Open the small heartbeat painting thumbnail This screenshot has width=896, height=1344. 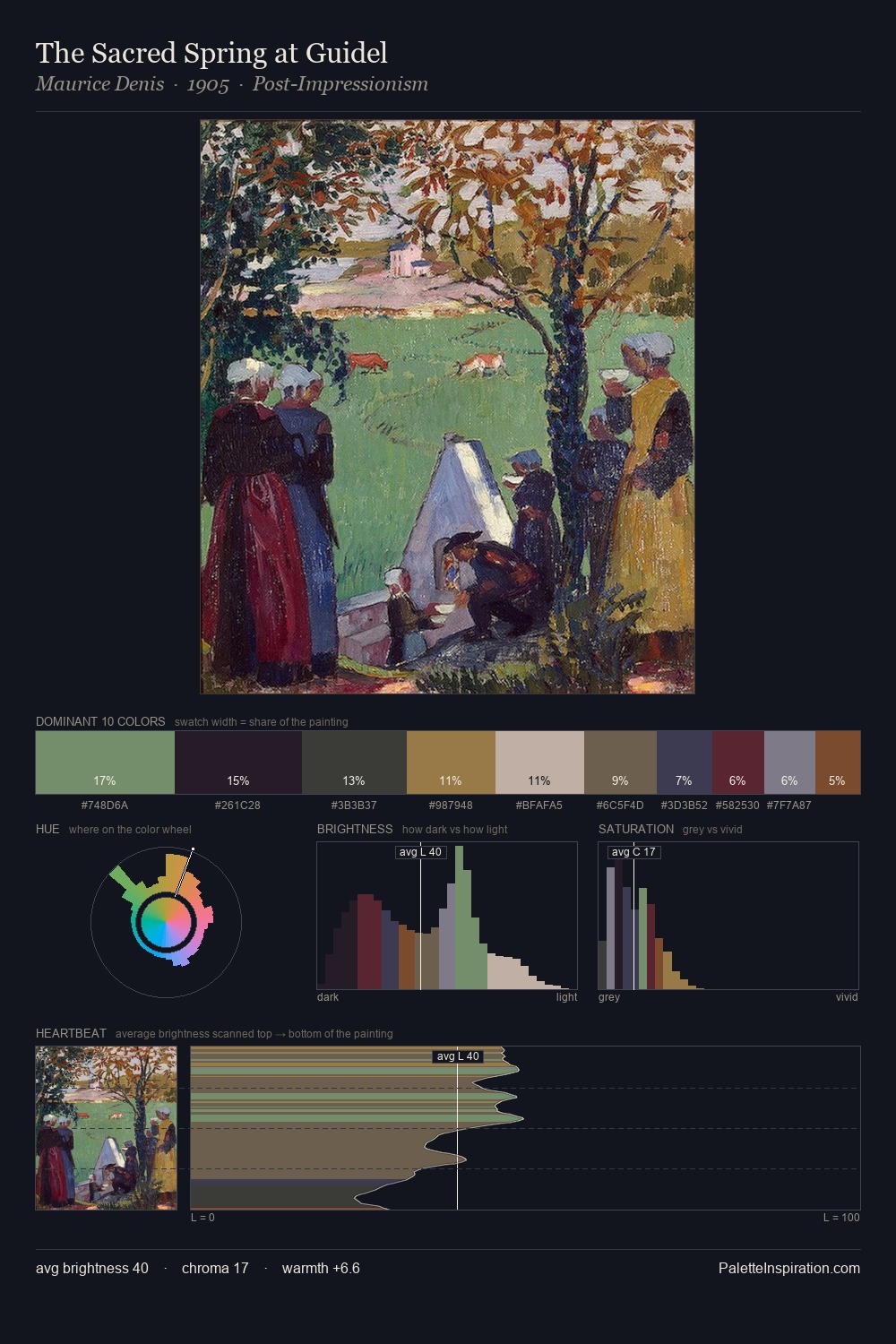(107, 1128)
